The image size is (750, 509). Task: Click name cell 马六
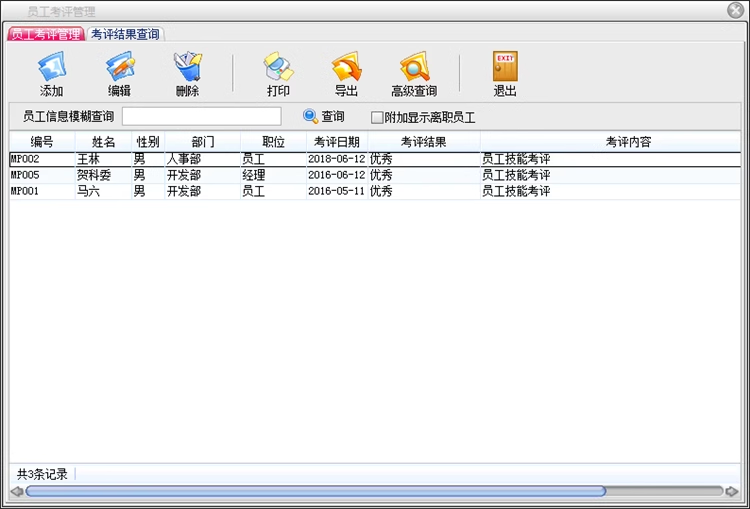click(x=103, y=191)
